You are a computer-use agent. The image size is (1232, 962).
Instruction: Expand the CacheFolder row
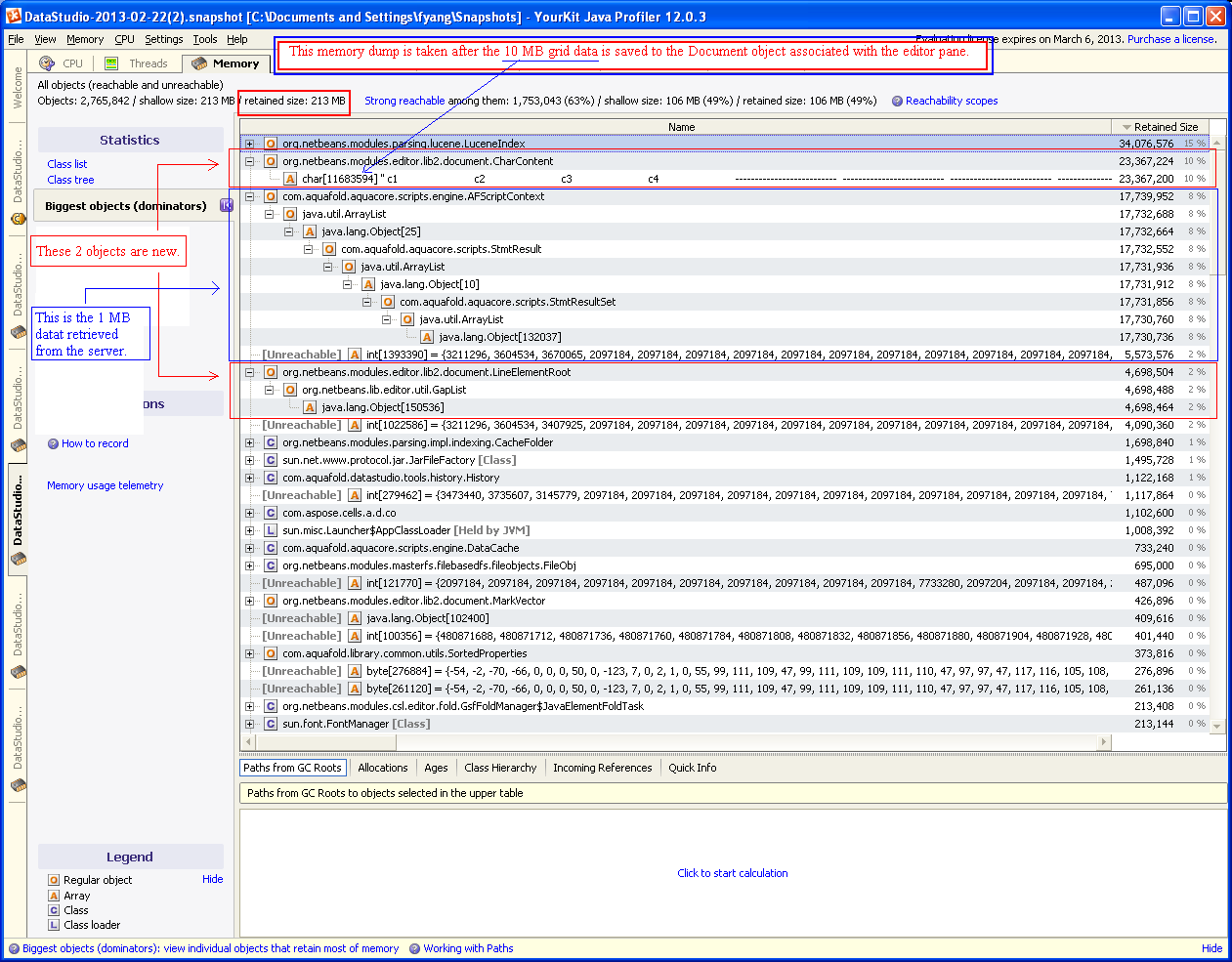[x=249, y=442]
